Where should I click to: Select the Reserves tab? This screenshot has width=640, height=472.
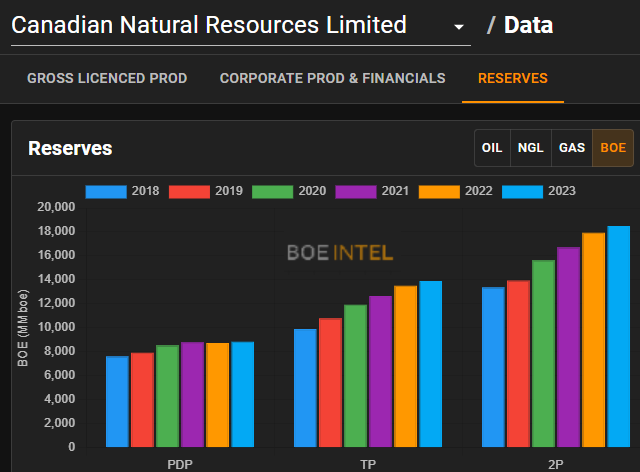point(513,78)
